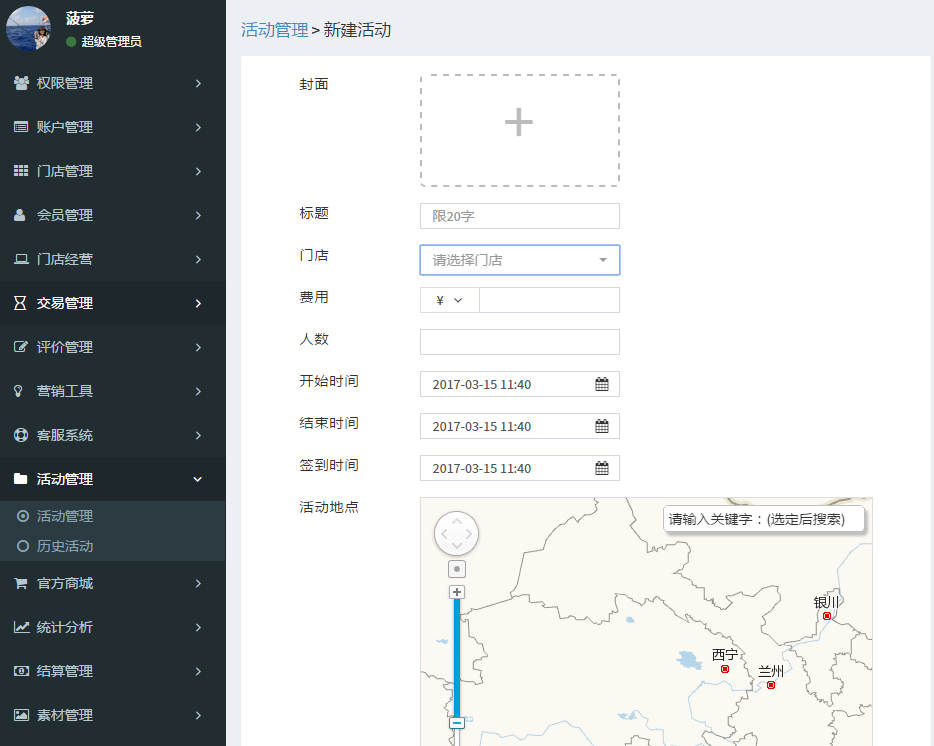Click the 账户管理 list icon
The width and height of the screenshot is (934, 746).
(x=21, y=127)
